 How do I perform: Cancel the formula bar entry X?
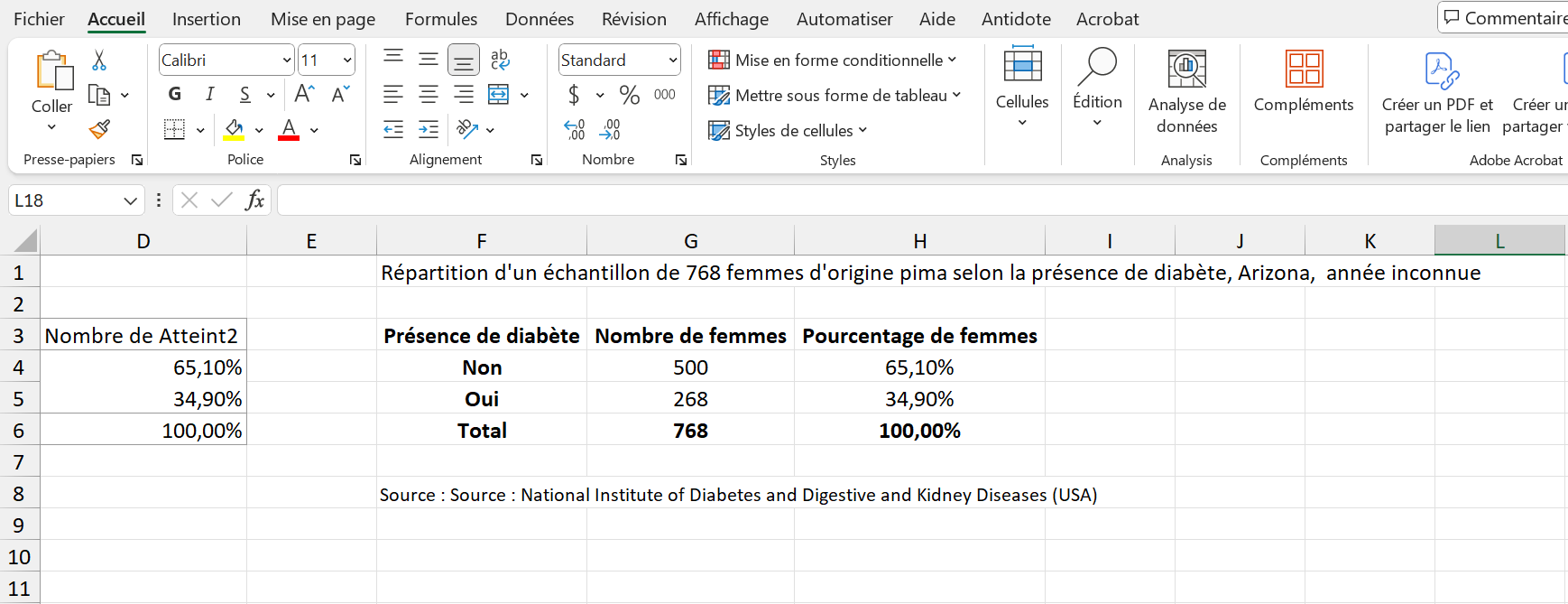[189, 200]
